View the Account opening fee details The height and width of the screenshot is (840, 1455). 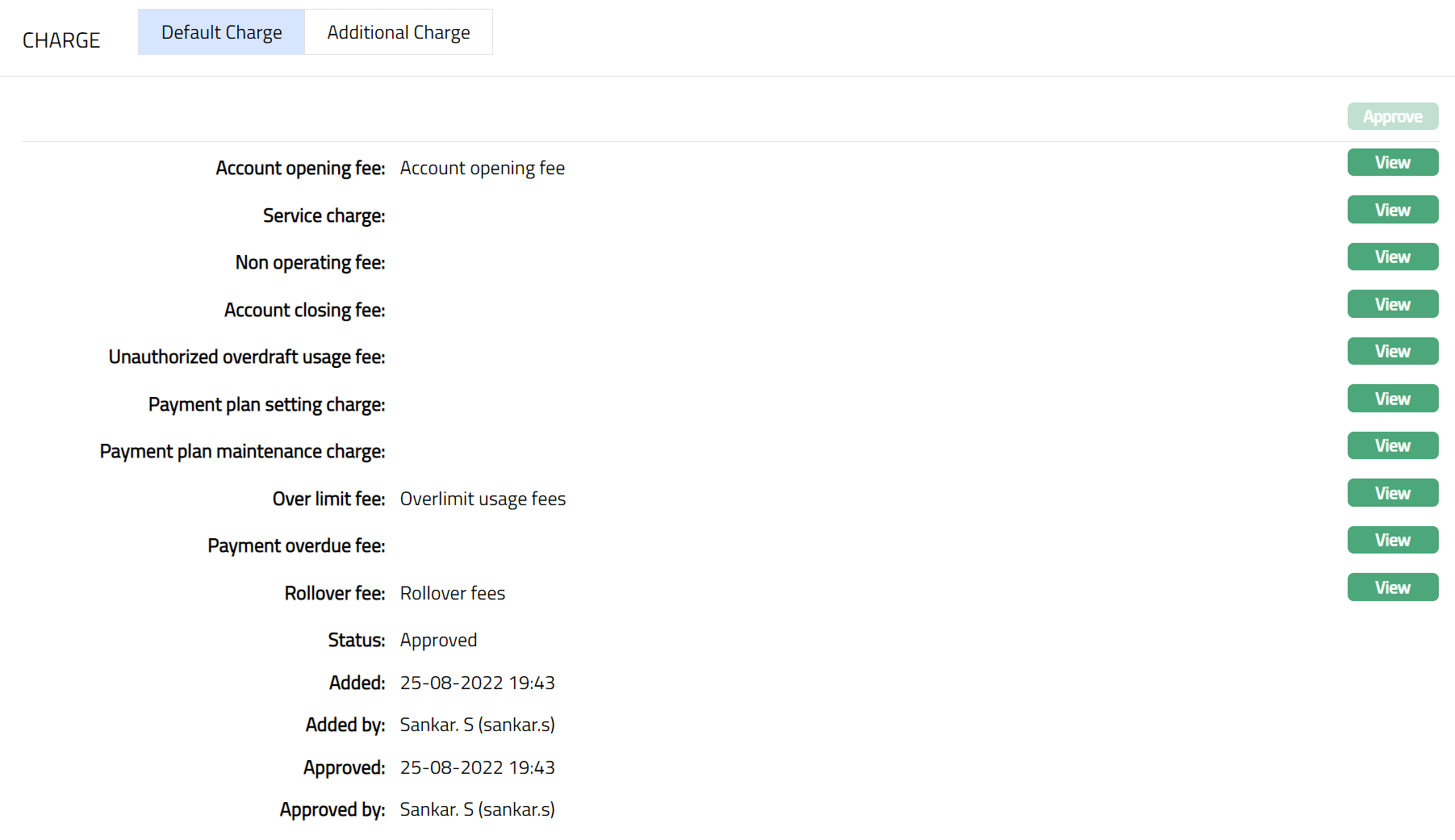1392,162
